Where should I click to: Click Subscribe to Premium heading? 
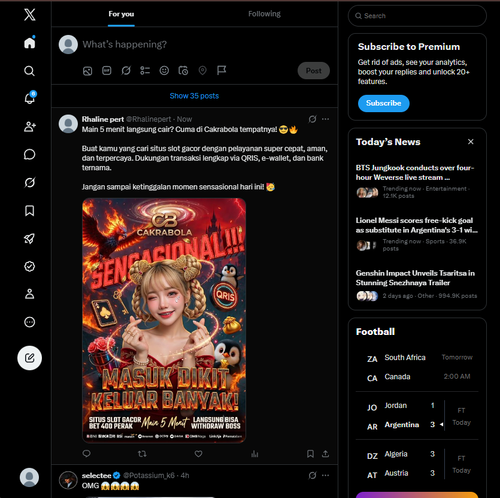[x=409, y=47]
